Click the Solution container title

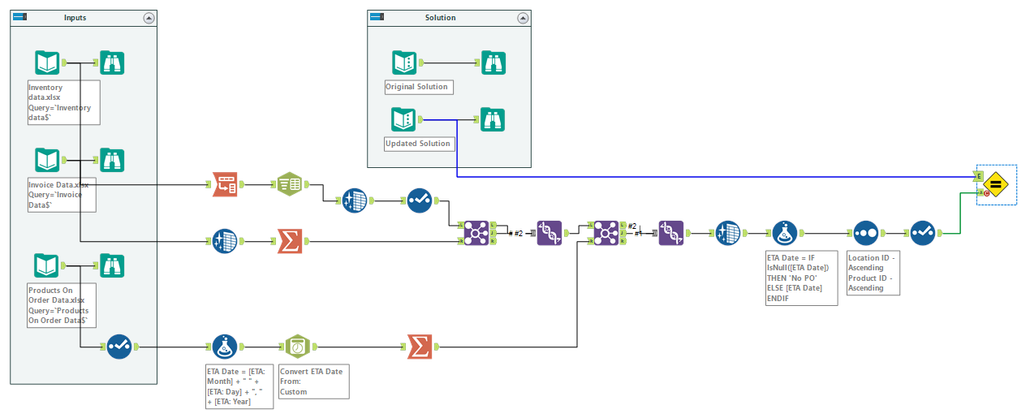click(440, 18)
